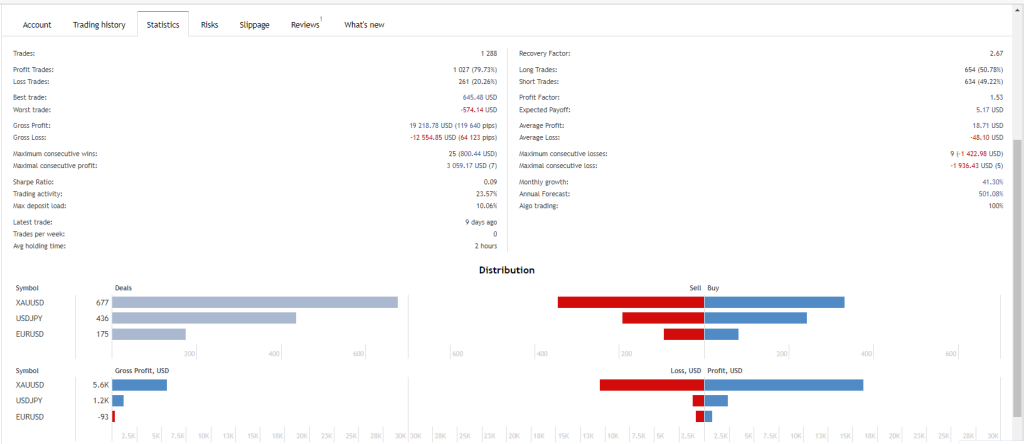Click the XAUUSD blue buy bar

coord(775,302)
